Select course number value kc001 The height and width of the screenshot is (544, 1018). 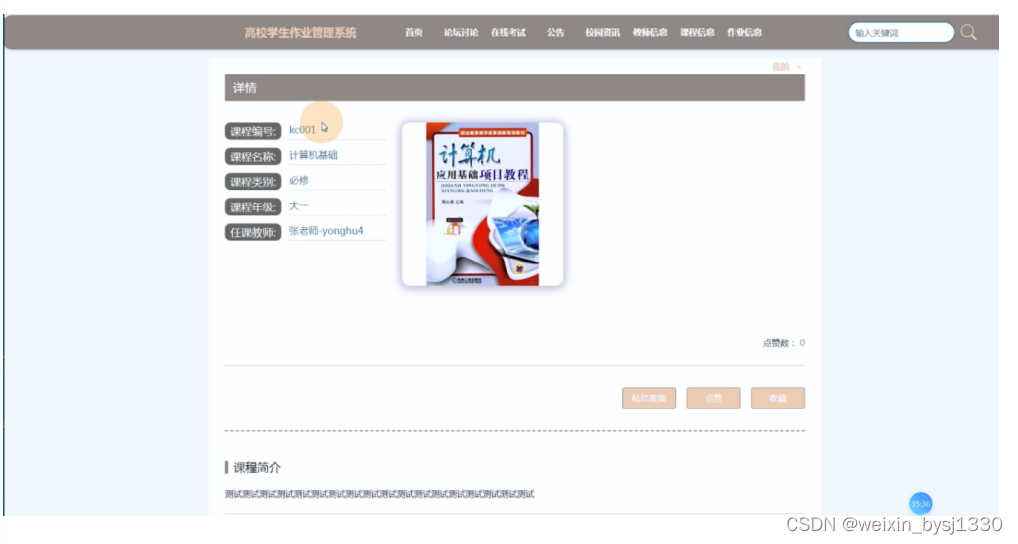(x=303, y=130)
